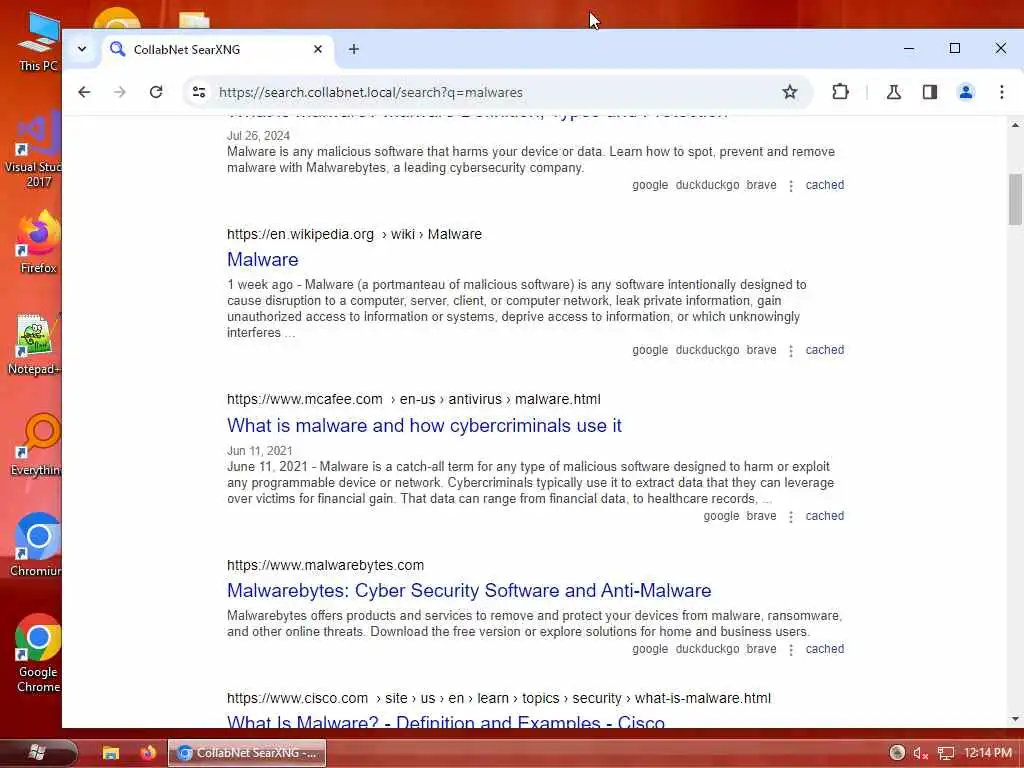
Task: Open the Wikipedia Malware result
Action: point(263,259)
